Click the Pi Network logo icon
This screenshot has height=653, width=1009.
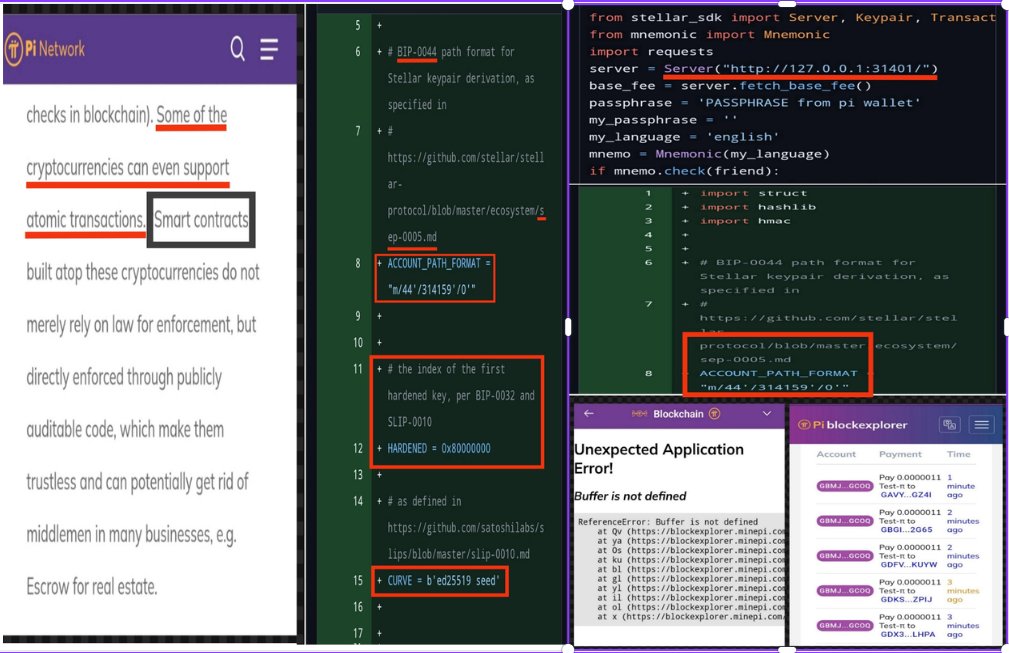[x=14, y=49]
